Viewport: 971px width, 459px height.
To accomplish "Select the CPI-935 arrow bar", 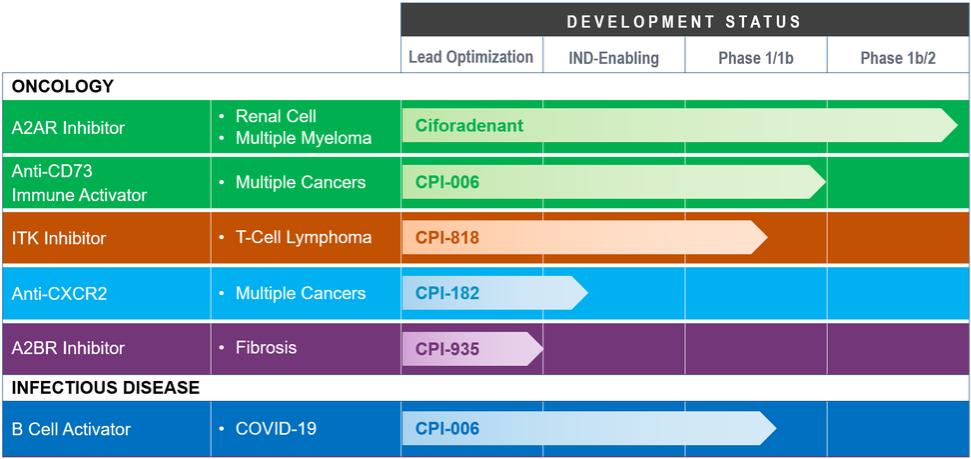I will (472, 349).
